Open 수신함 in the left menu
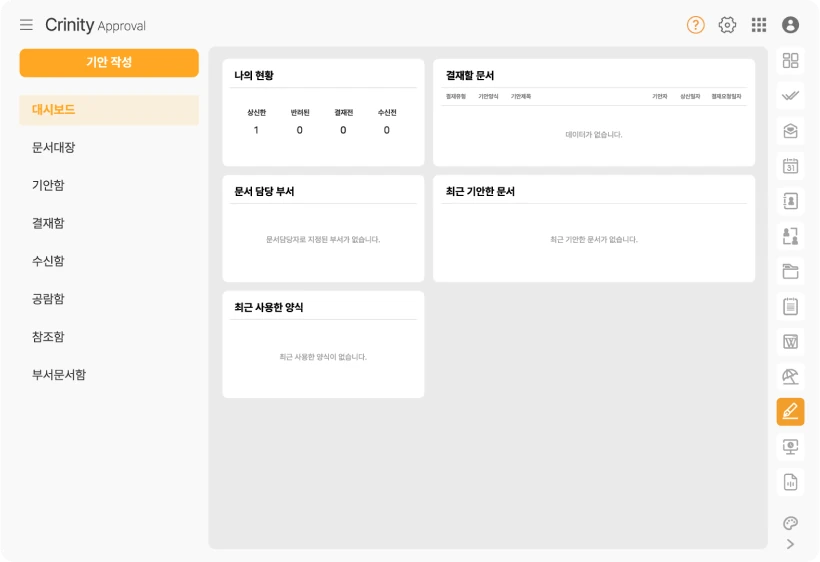This screenshot has height=562, width=820. click(x=48, y=261)
